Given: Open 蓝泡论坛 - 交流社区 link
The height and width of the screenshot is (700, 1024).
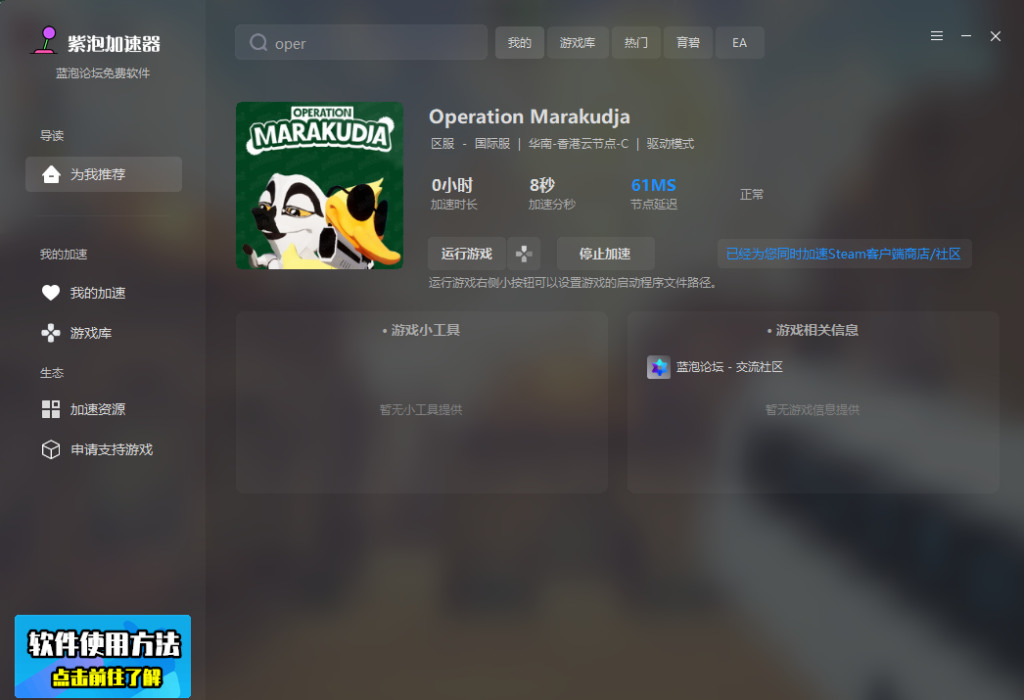Looking at the screenshot, I should (x=729, y=367).
